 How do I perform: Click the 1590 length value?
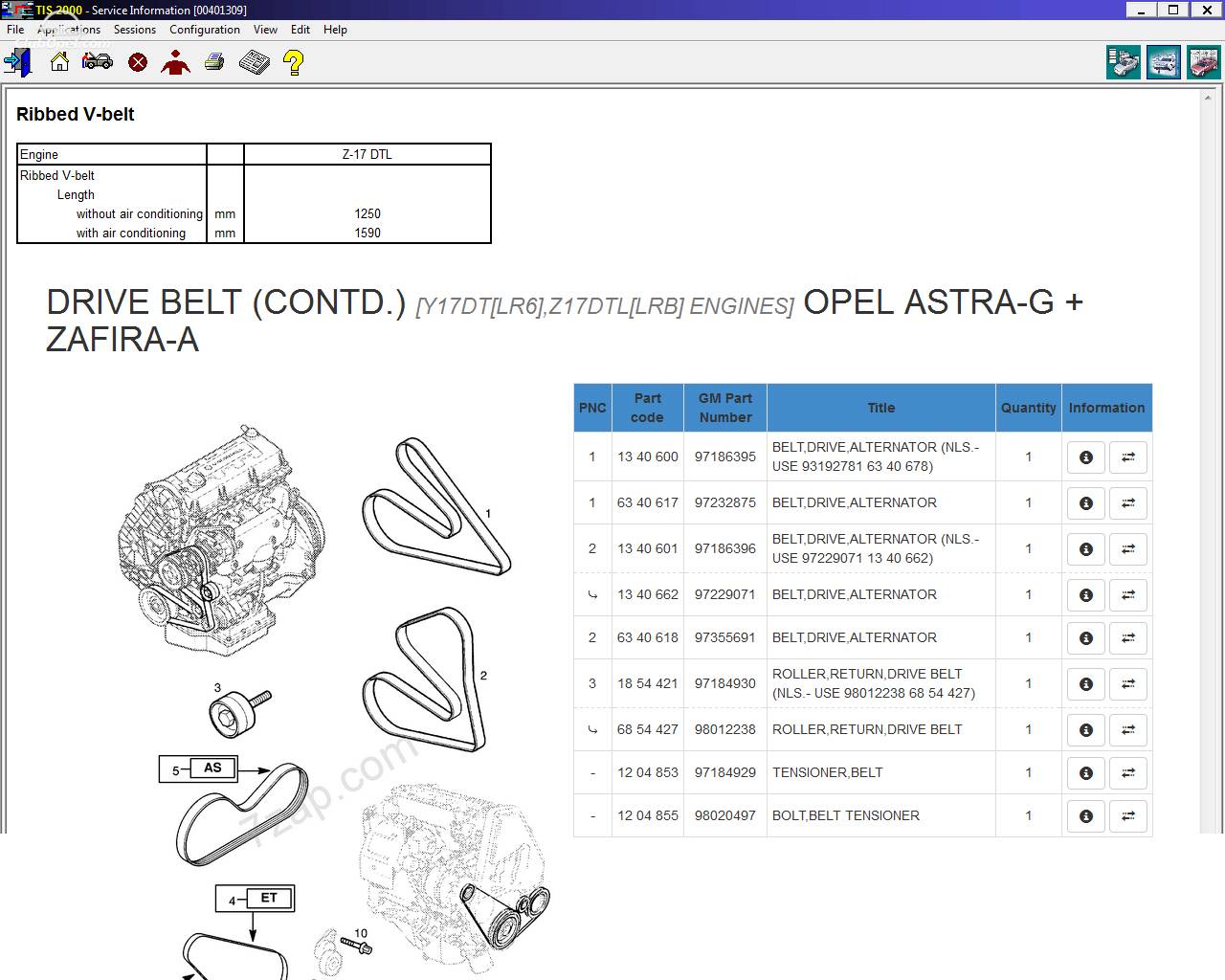click(367, 234)
